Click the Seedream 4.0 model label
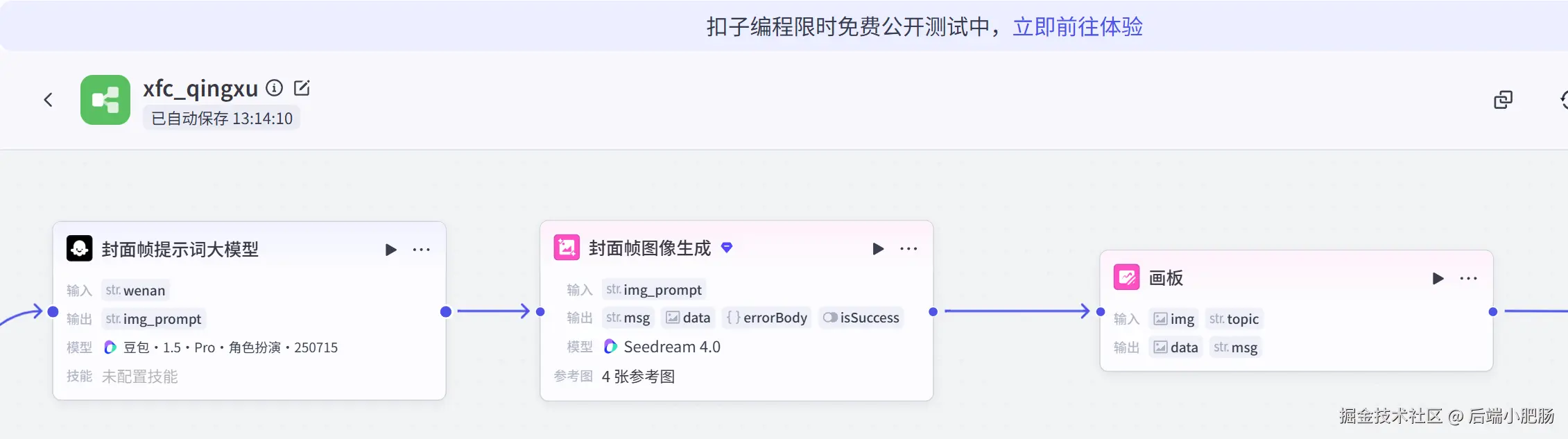The height and width of the screenshot is (439, 1568). tap(671, 347)
